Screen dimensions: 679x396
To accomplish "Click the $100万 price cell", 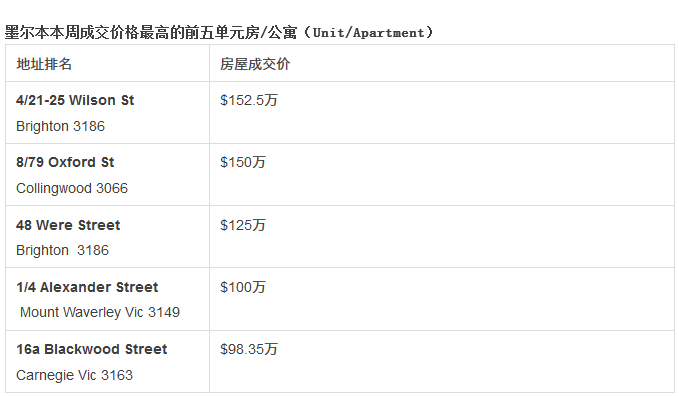I will (242, 287).
